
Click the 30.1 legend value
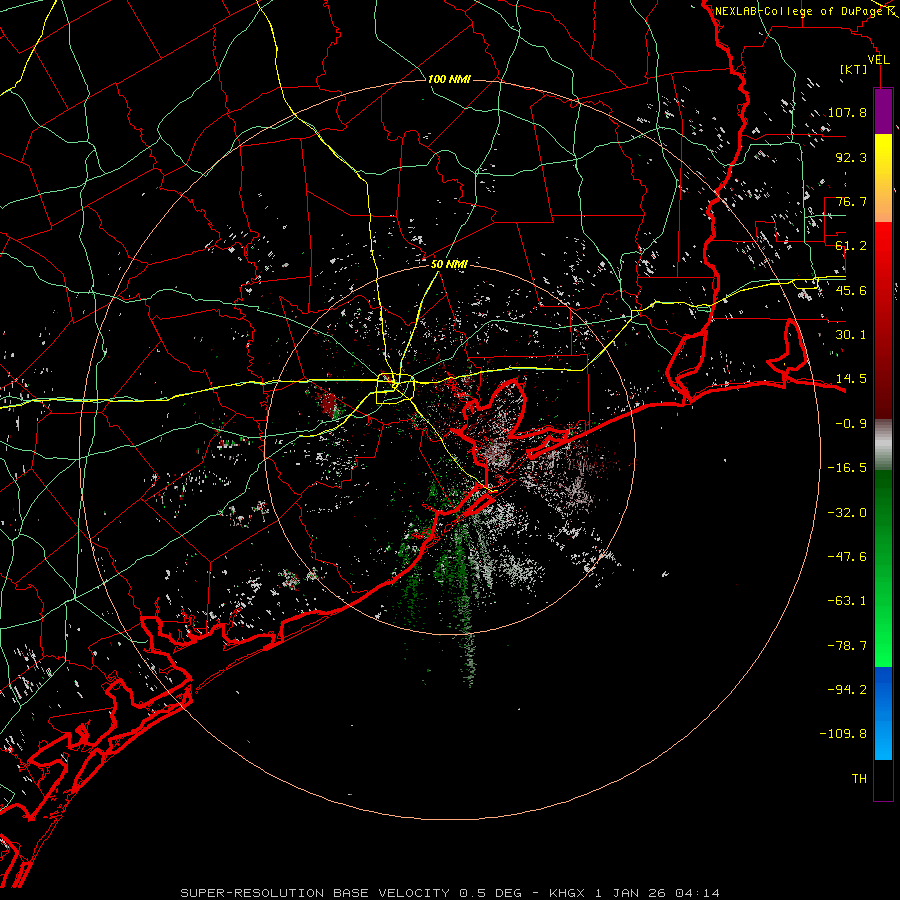pos(851,335)
